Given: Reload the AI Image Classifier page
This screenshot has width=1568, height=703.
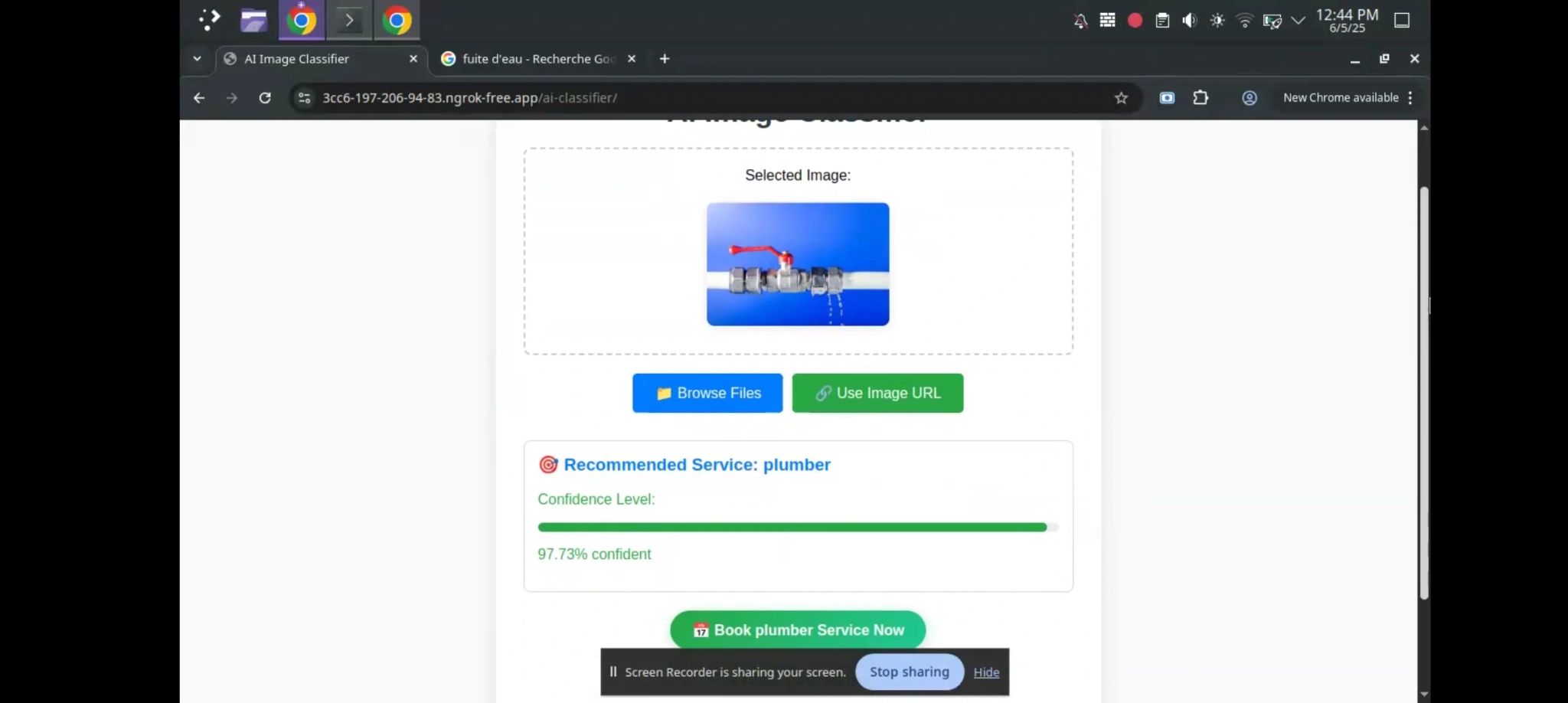Looking at the screenshot, I should [x=265, y=98].
